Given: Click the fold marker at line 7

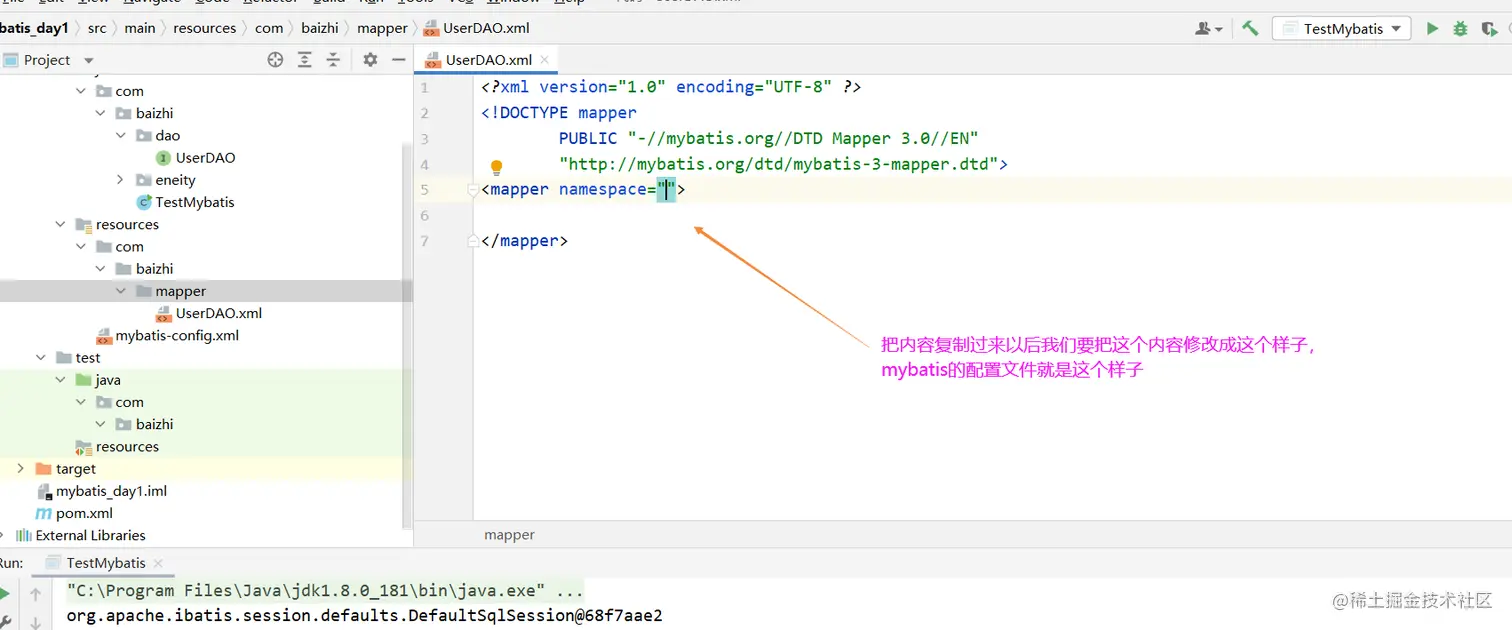Looking at the screenshot, I should pos(473,241).
